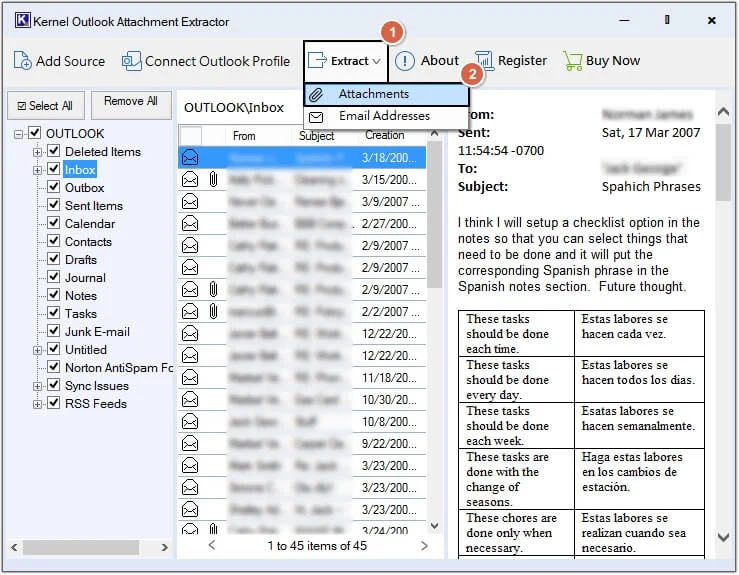Click folder tree scroll right arrow
This screenshot has height=575, width=739.
pyautogui.click(x=164, y=548)
